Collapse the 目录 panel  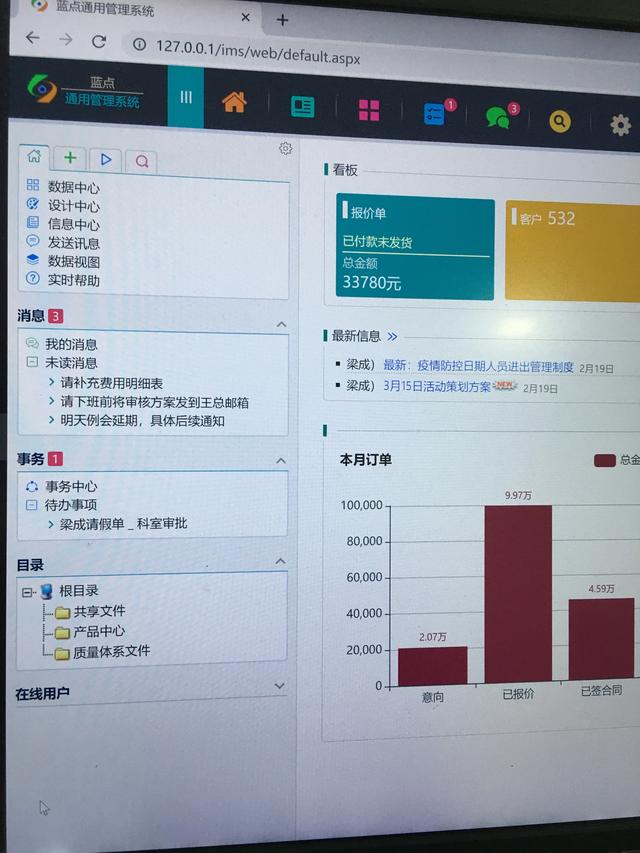coord(280,561)
